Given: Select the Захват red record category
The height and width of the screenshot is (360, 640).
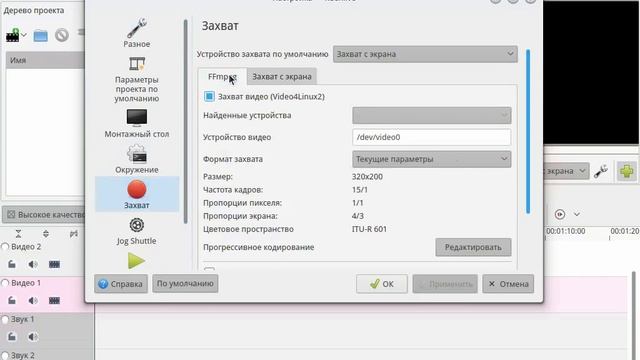Looking at the screenshot, I should [x=137, y=194].
